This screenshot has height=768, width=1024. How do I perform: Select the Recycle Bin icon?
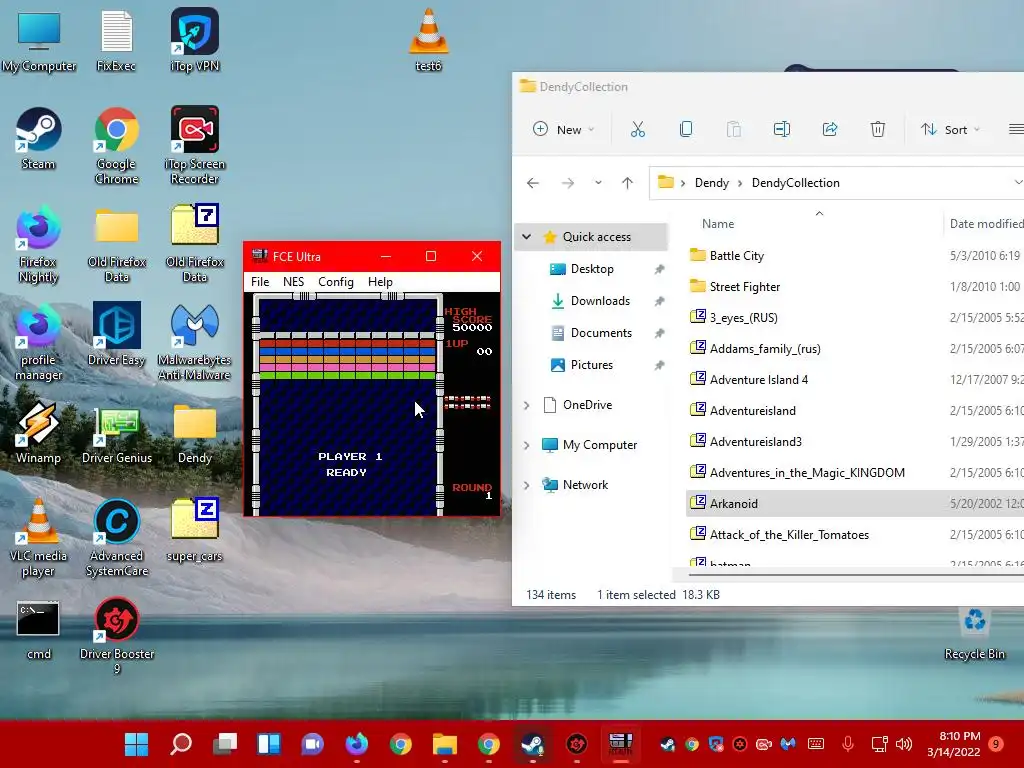coord(974,633)
